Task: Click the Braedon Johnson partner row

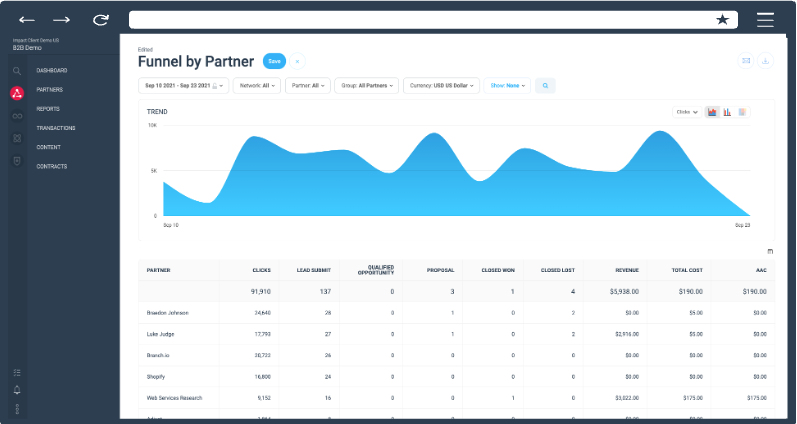Action: click(167, 313)
